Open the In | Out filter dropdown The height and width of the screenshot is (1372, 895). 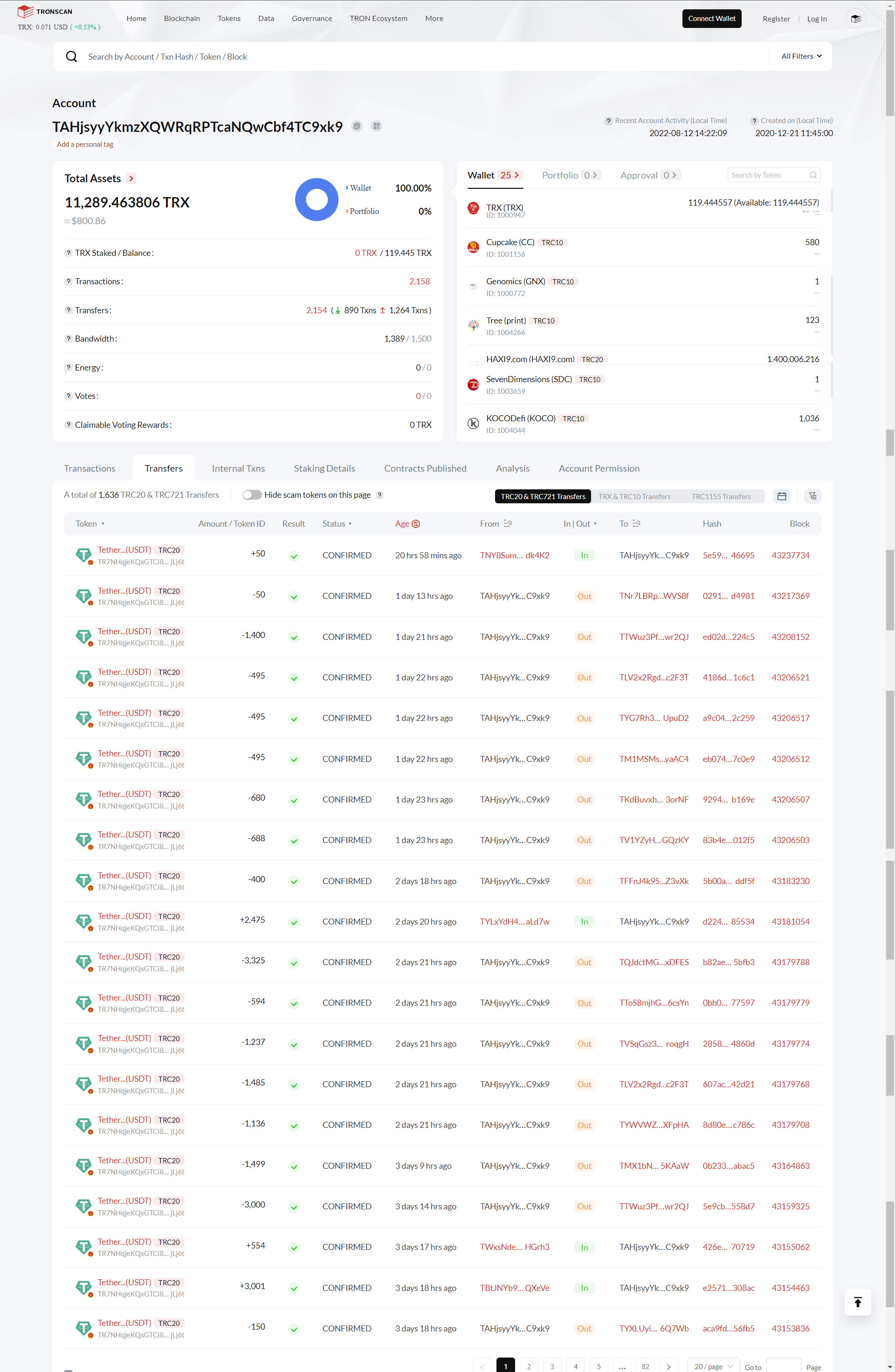click(595, 524)
